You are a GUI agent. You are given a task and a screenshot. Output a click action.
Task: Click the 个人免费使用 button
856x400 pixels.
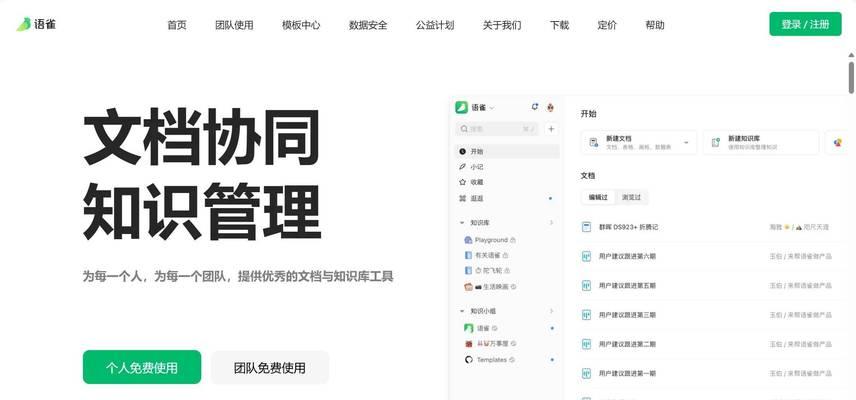coord(142,367)
